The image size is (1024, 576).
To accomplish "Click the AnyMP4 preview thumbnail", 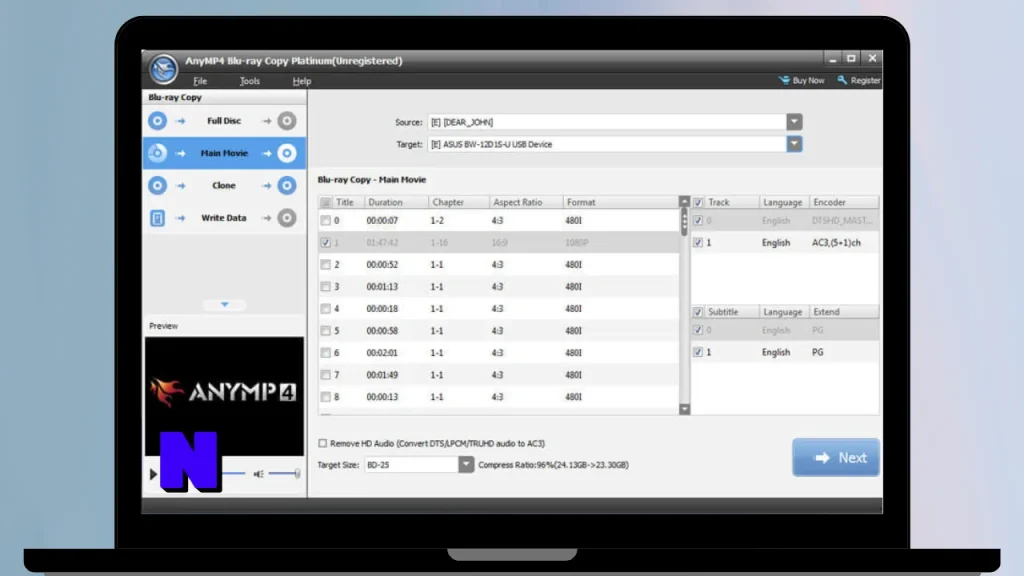I will (x=224, y=396).
